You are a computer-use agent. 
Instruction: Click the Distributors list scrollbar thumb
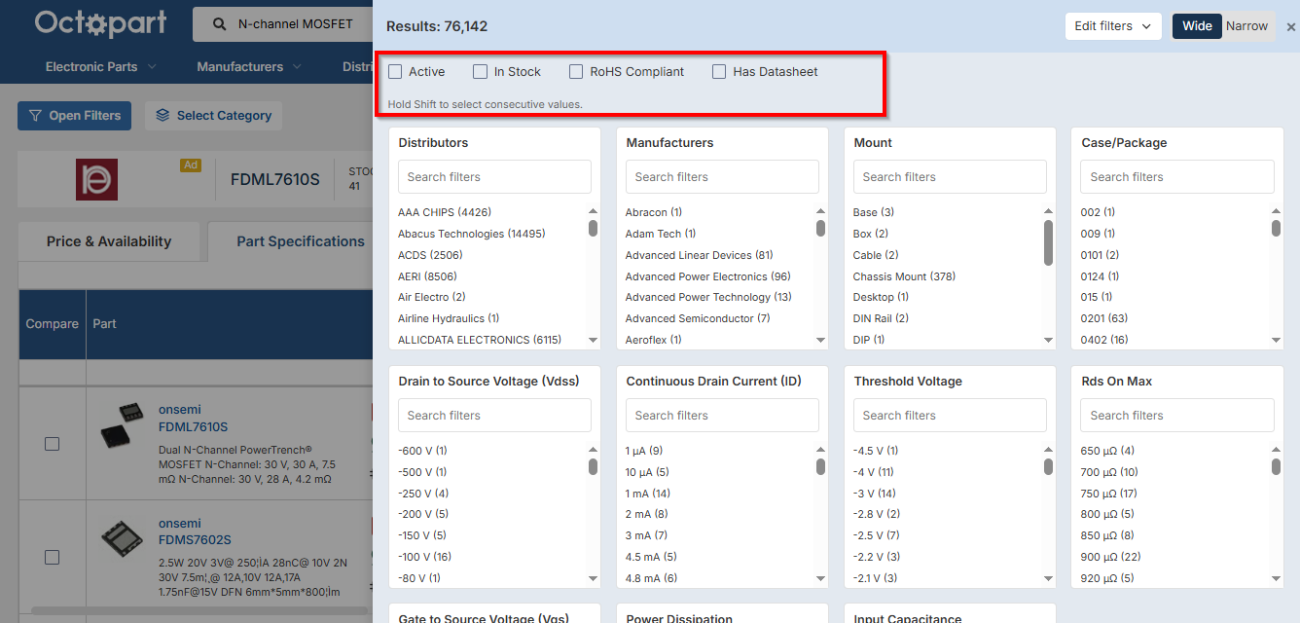click(x=593, y=228)
